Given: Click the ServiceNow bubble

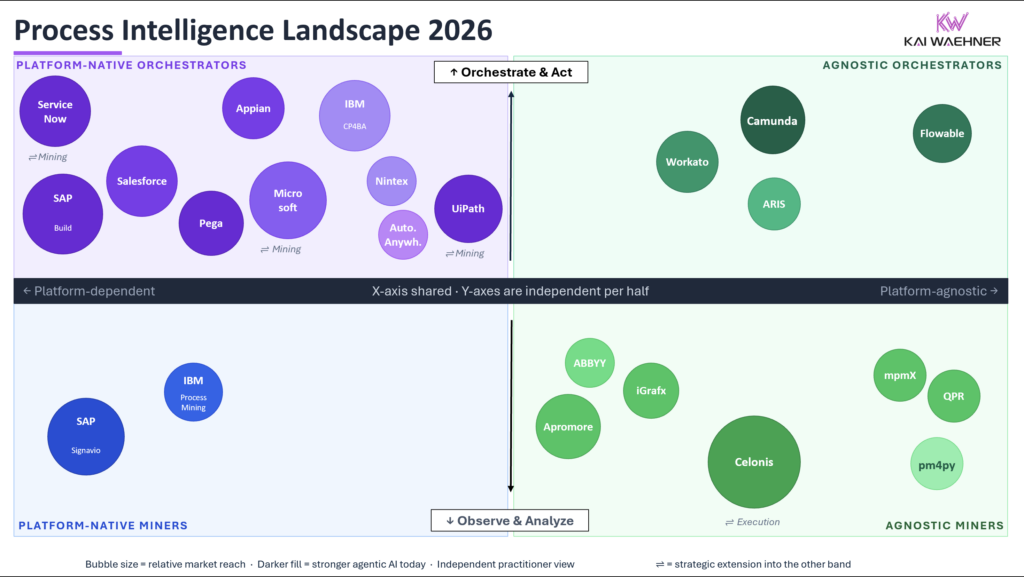Looking at the screenshot, I should click(55, 111).
